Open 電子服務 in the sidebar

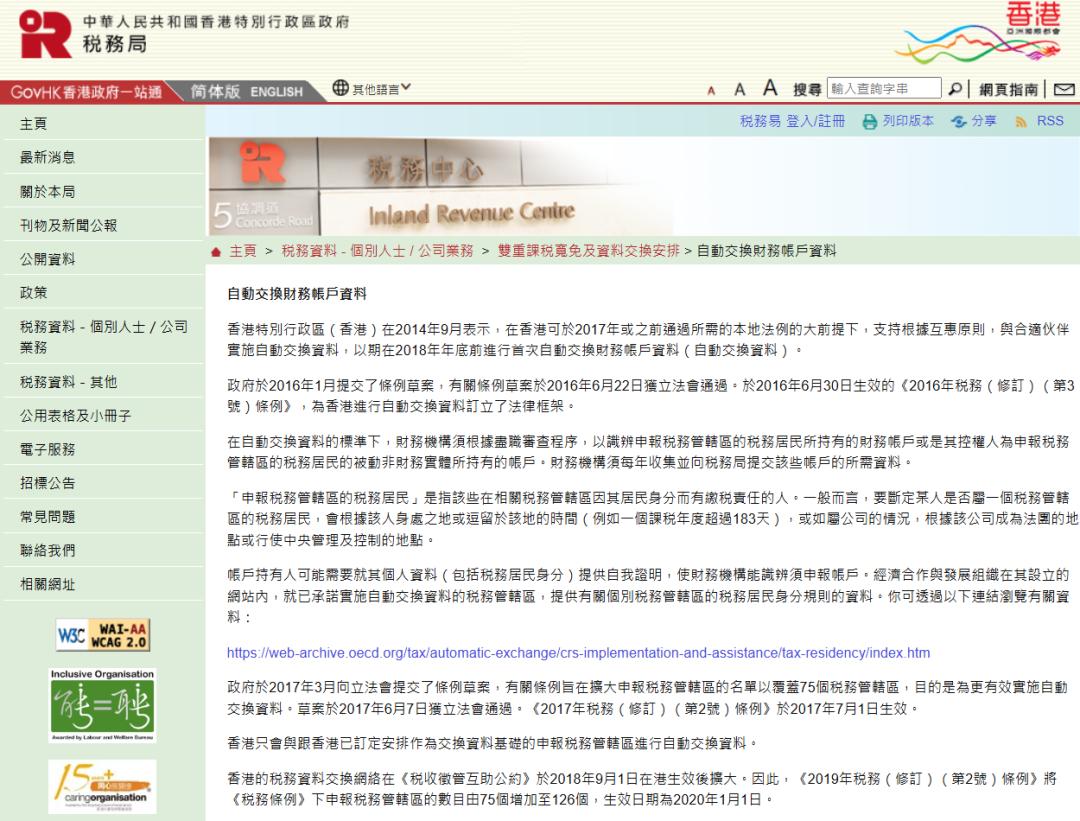(104, 449)
